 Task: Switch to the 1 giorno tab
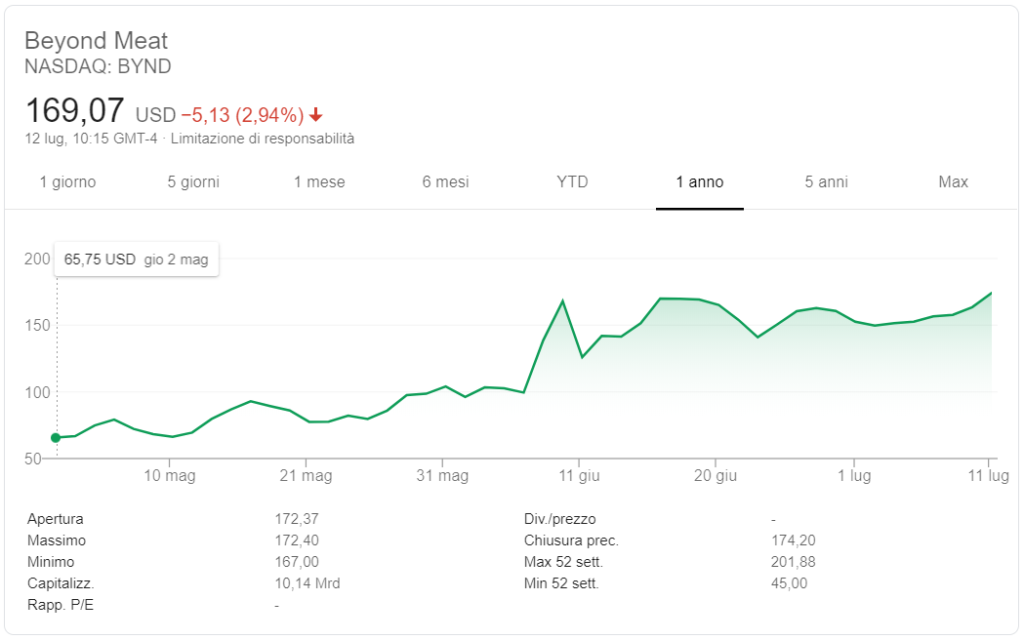[67, 182]
